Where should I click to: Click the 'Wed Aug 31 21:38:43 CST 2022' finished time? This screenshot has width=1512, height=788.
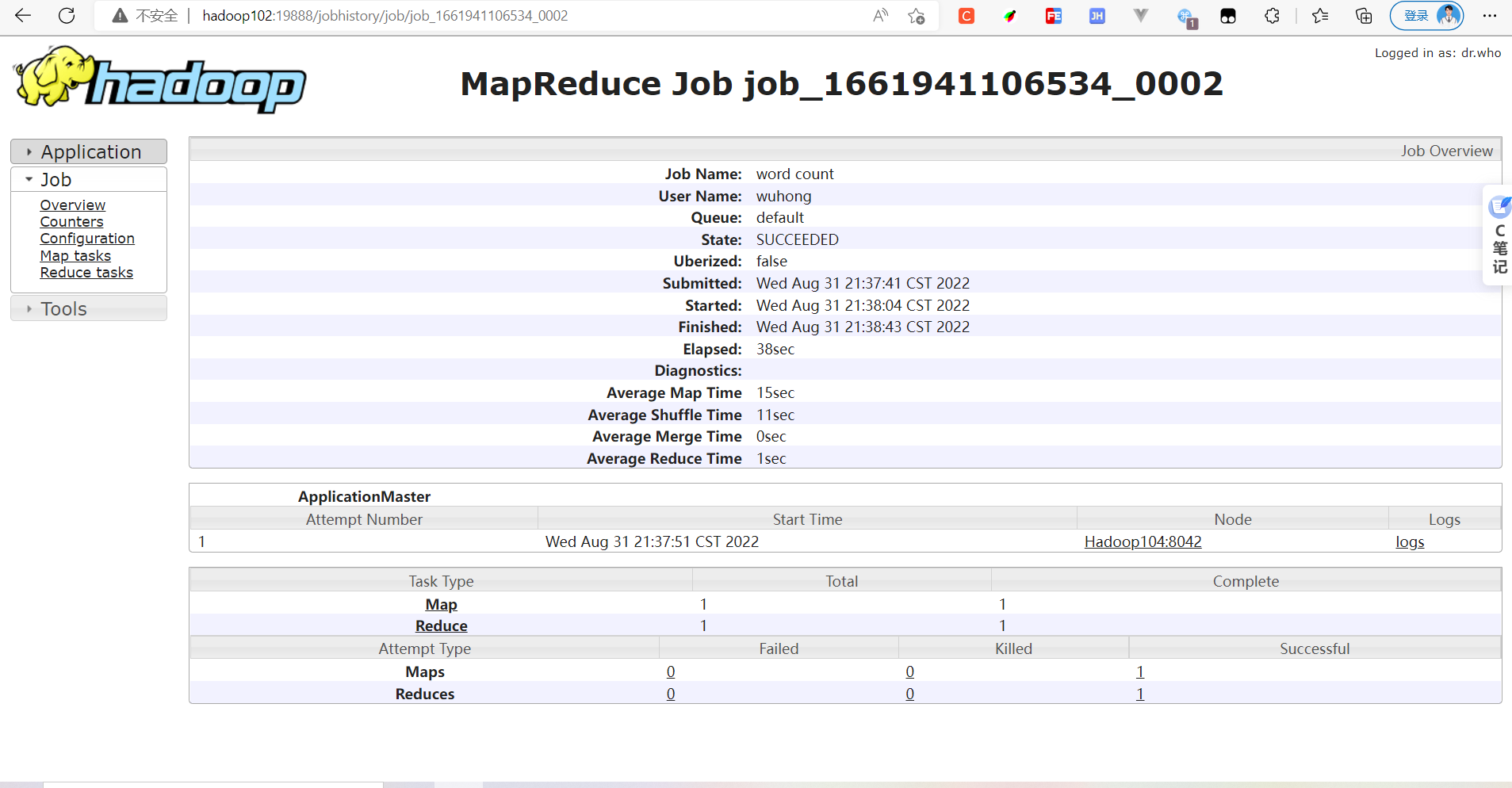(863, 327)
